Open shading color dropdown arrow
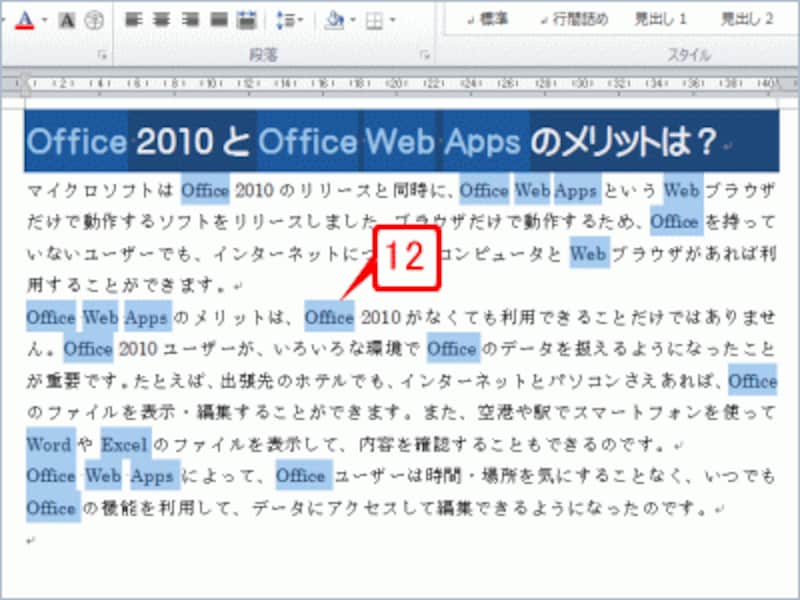This screenshot has width=800, height=600. 353,20
